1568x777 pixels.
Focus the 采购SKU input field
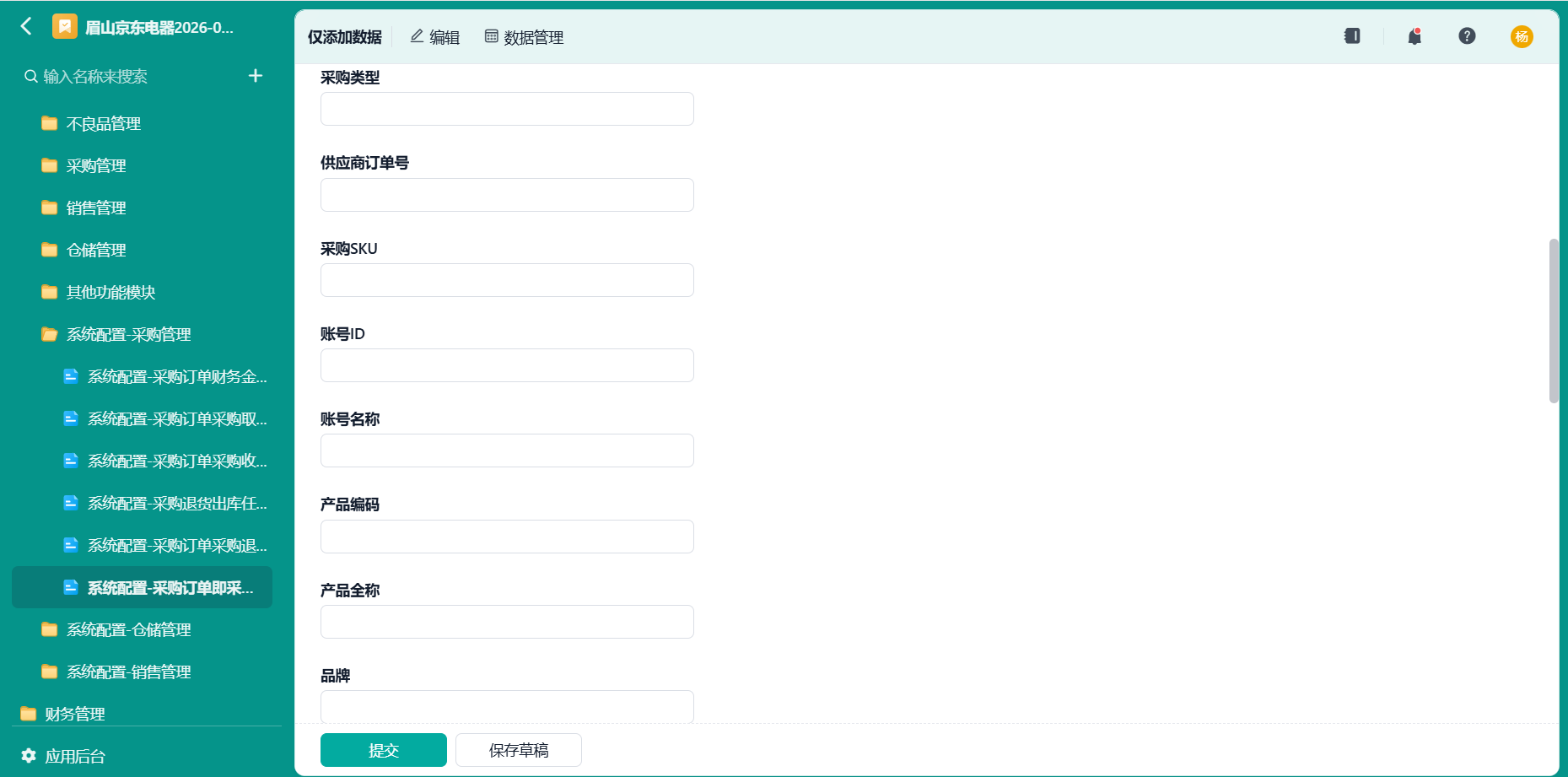[x=507, y=280]
